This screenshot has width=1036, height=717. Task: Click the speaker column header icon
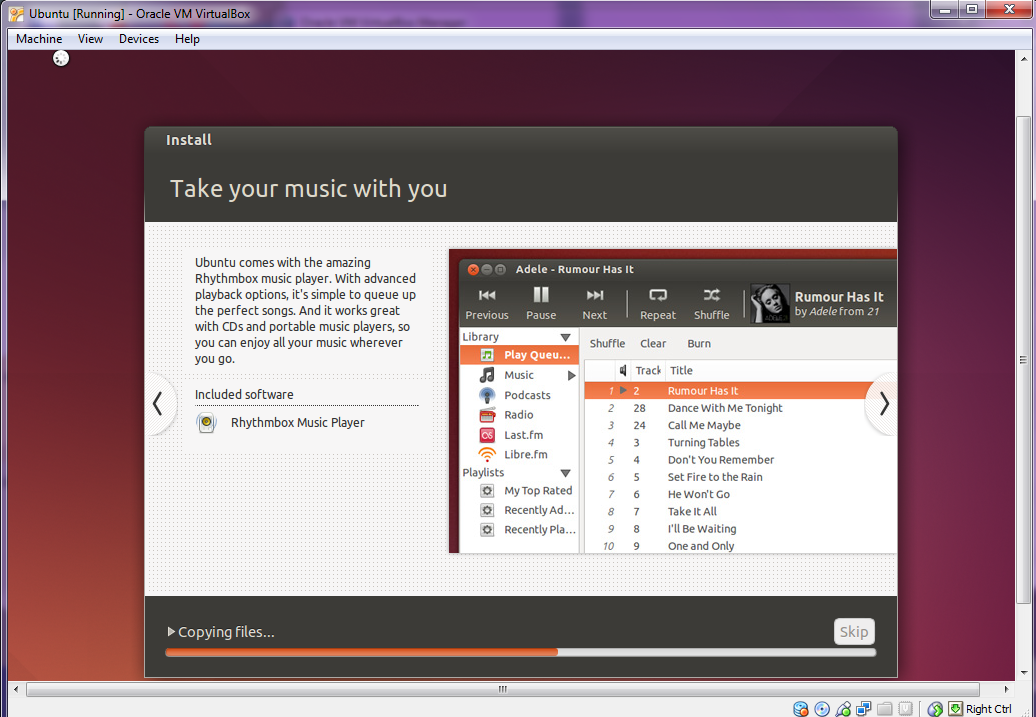[x=622, y=371]
